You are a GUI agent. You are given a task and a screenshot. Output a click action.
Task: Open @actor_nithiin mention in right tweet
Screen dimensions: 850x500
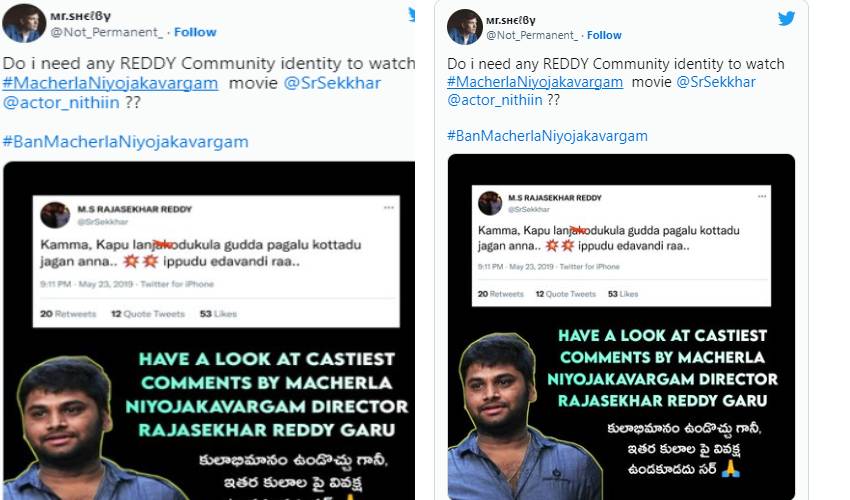[x=495, y=100]
